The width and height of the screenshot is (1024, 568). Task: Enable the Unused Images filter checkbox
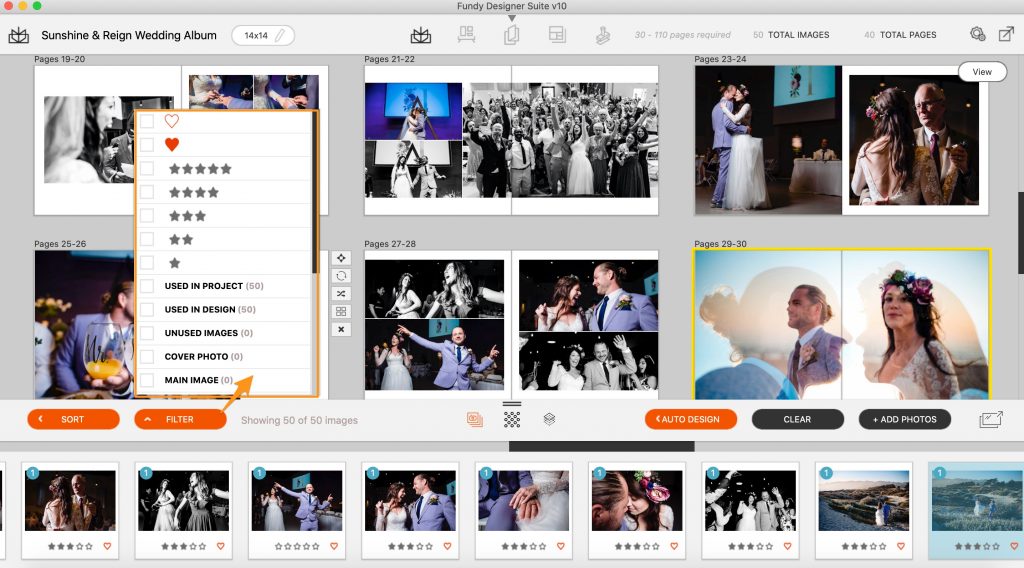point(147,333)
